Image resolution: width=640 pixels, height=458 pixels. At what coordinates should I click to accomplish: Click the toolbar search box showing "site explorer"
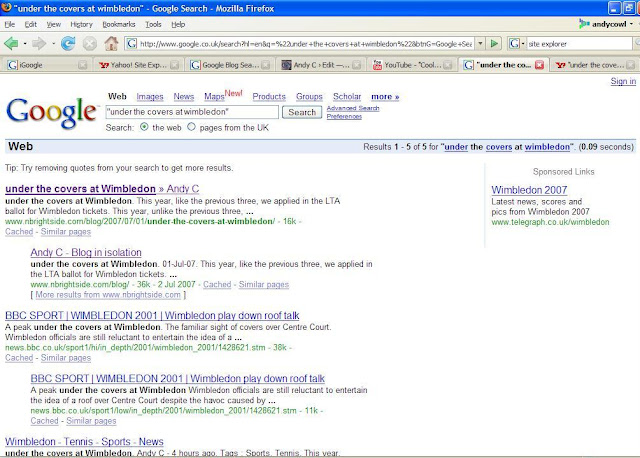(578, 43)
